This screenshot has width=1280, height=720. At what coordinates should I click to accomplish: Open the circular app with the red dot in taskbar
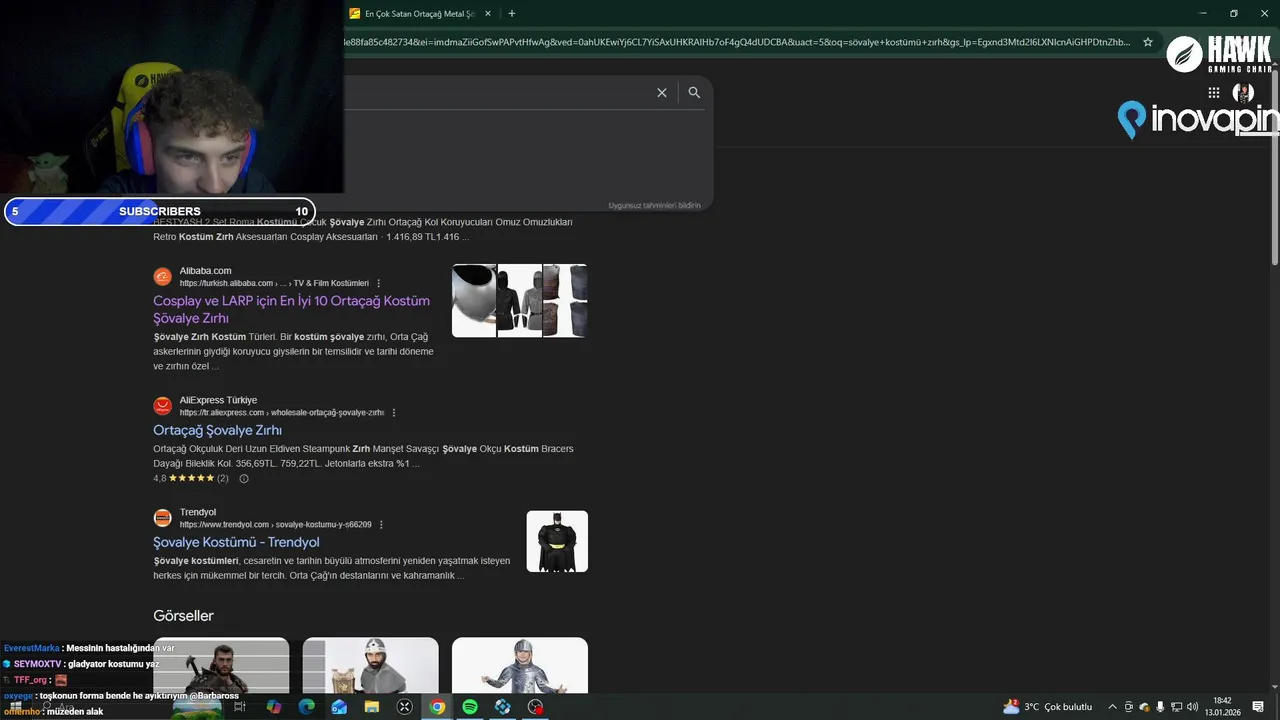tap(536, 707)
